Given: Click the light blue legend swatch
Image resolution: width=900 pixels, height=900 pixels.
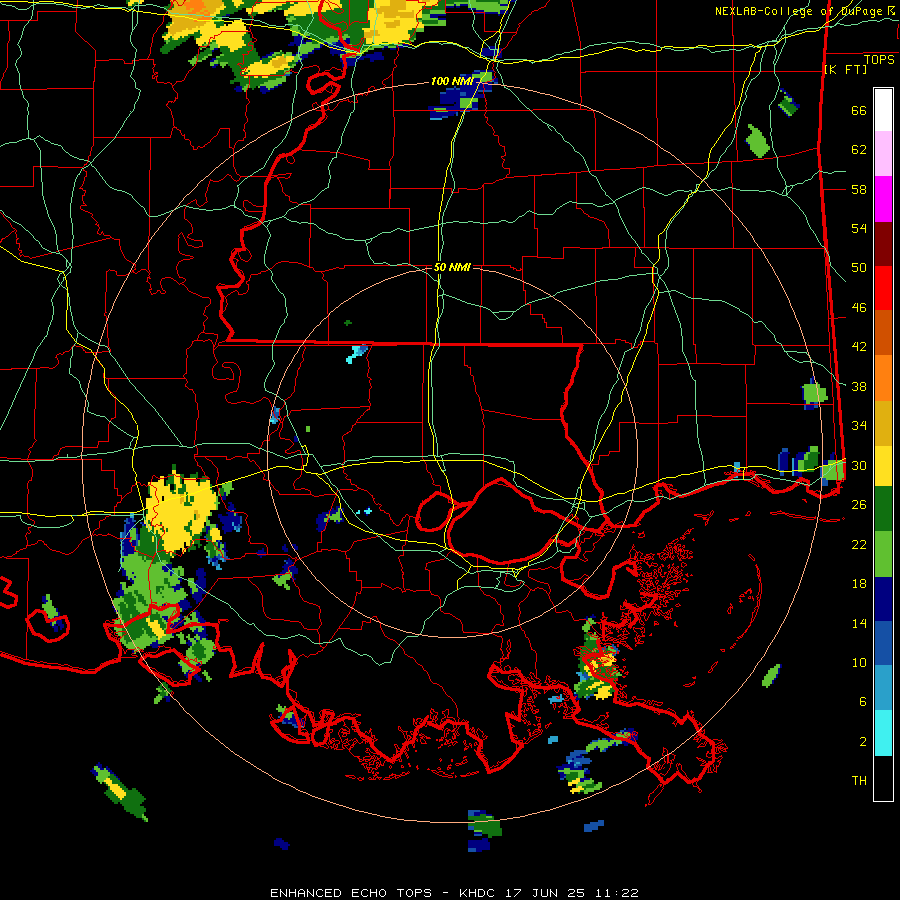Looking at the screenshot, I should [x=883, y=688].
